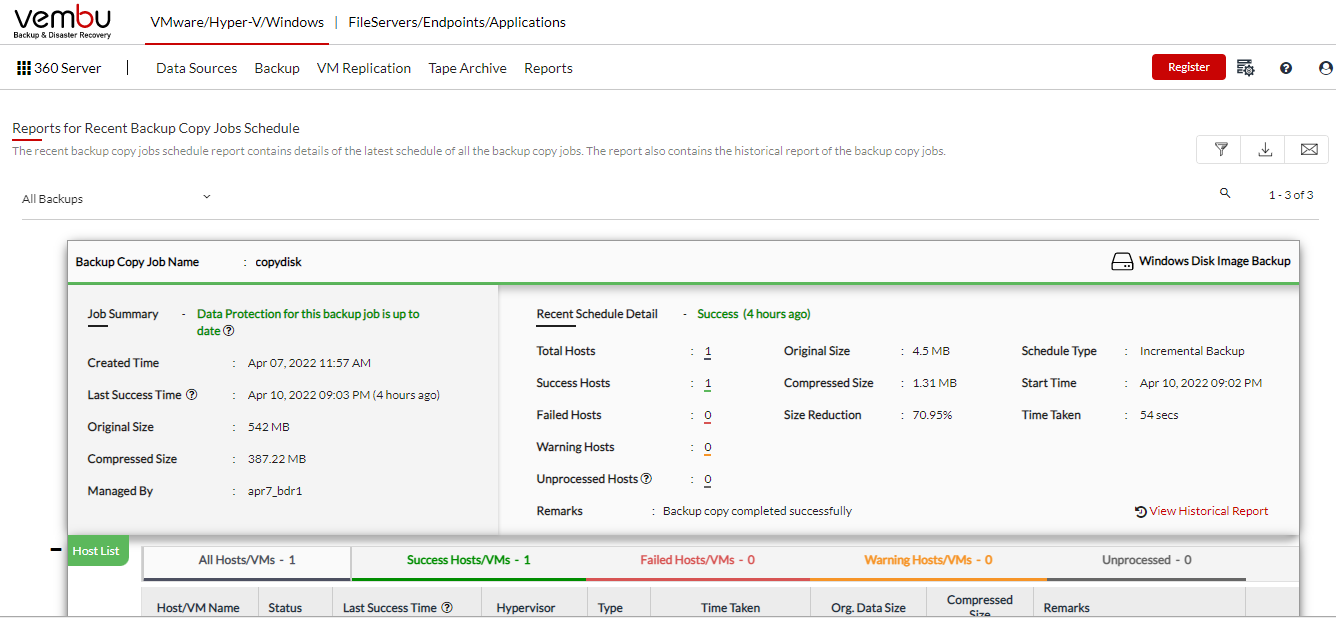Open the View Historical Report link
Screen dimensions: 1336x618
coord(1208,511)
